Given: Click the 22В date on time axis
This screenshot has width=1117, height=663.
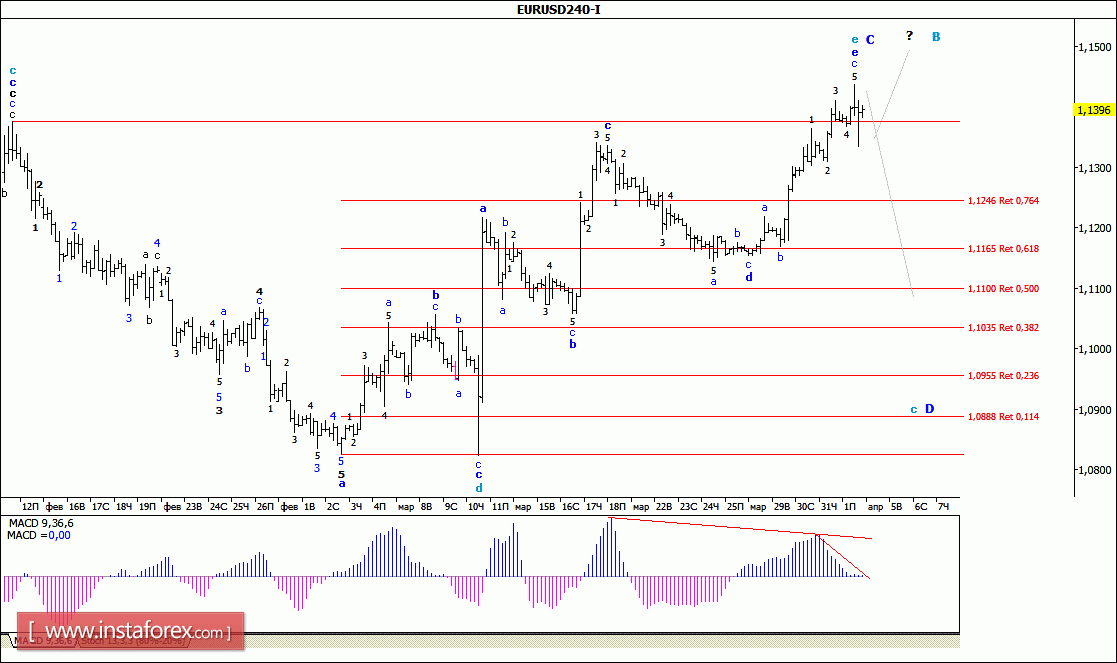Looking at the screenshot, I should [663, 506].
